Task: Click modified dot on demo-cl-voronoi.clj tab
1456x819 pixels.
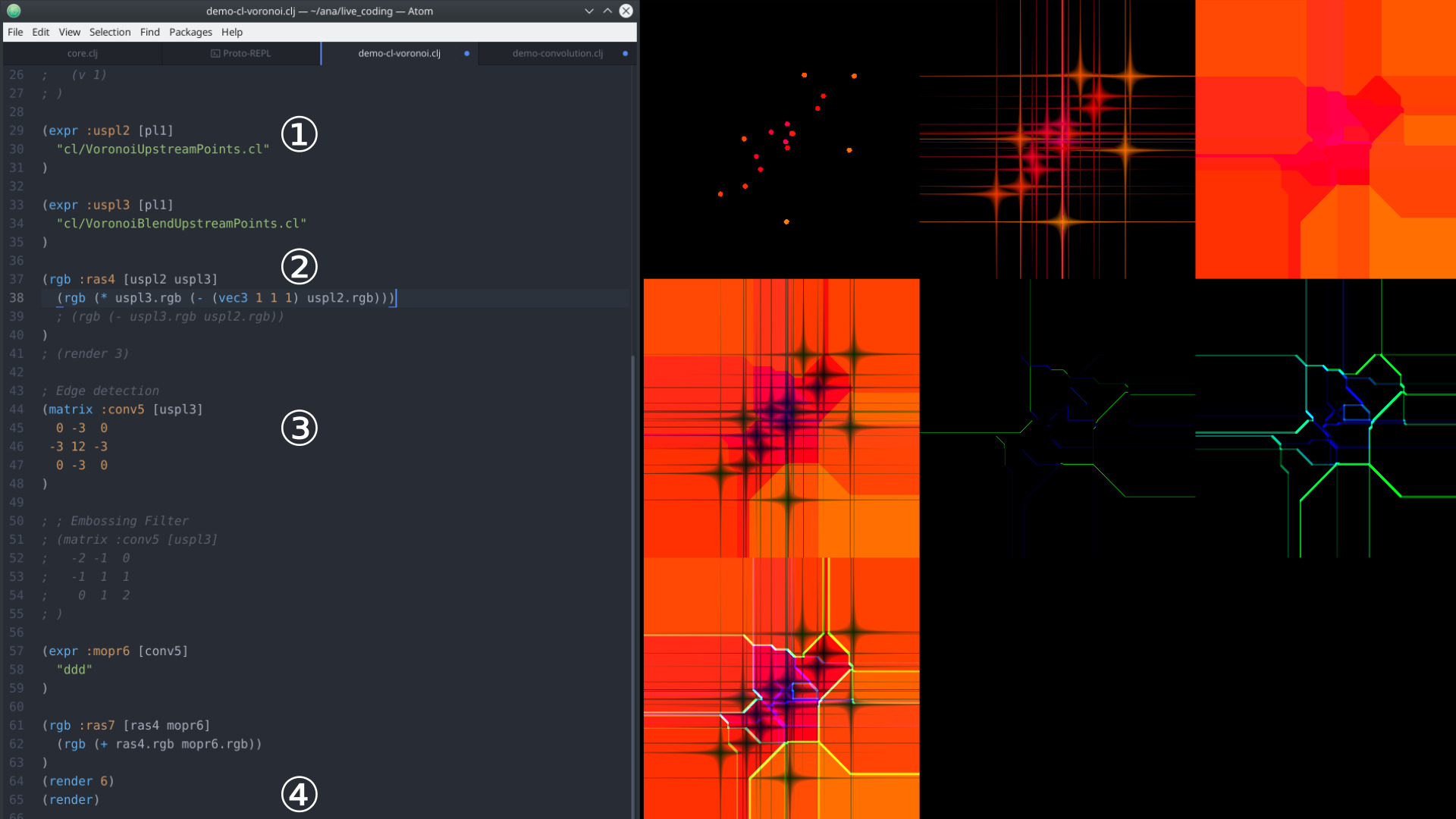Action: [466, 53]
